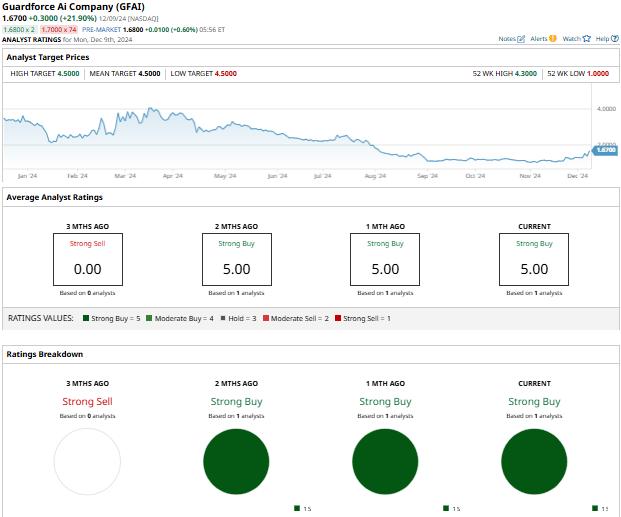Click the Notes pencil icon
This screenshot has width=621, height=517.
522,39
